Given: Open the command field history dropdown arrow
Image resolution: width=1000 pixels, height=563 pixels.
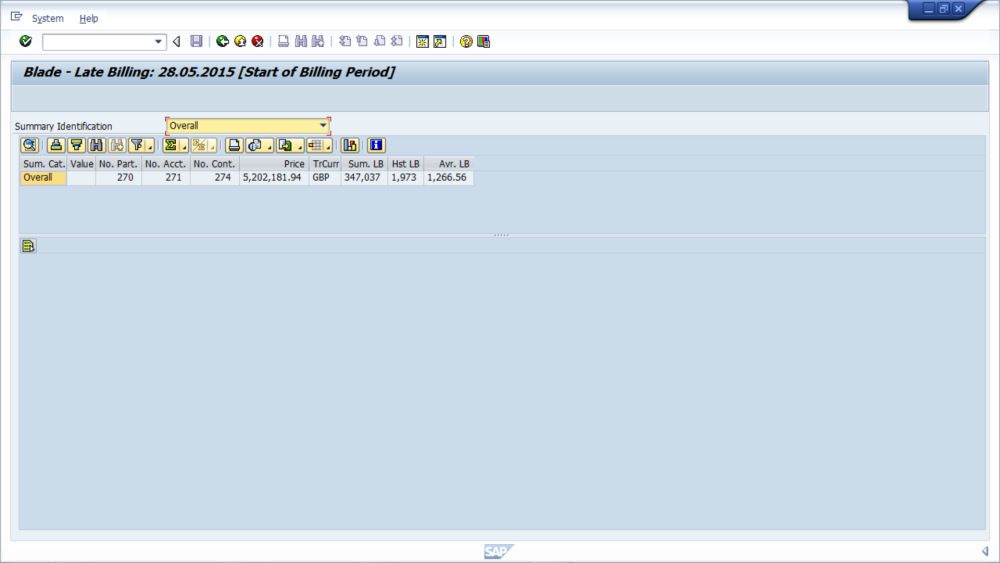Looking at the screenshot, I should (x=158, y=41).
